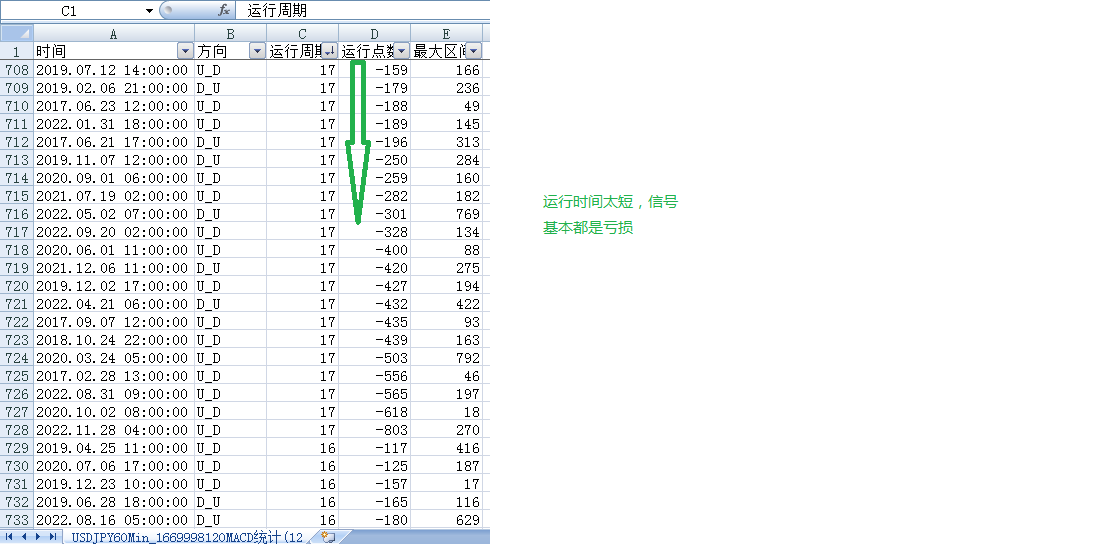Click cell 2018.10.24 22:00:00

[x=114, y=340]
